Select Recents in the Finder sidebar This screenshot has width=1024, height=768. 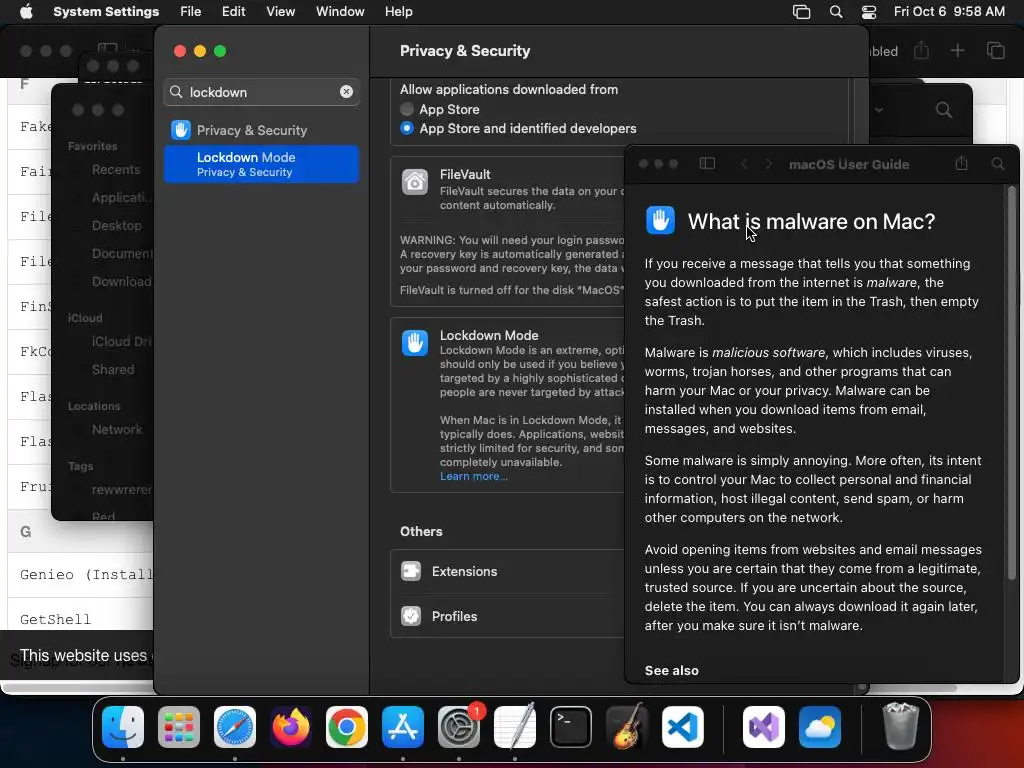pyautogui.click(x=116, y=170)
